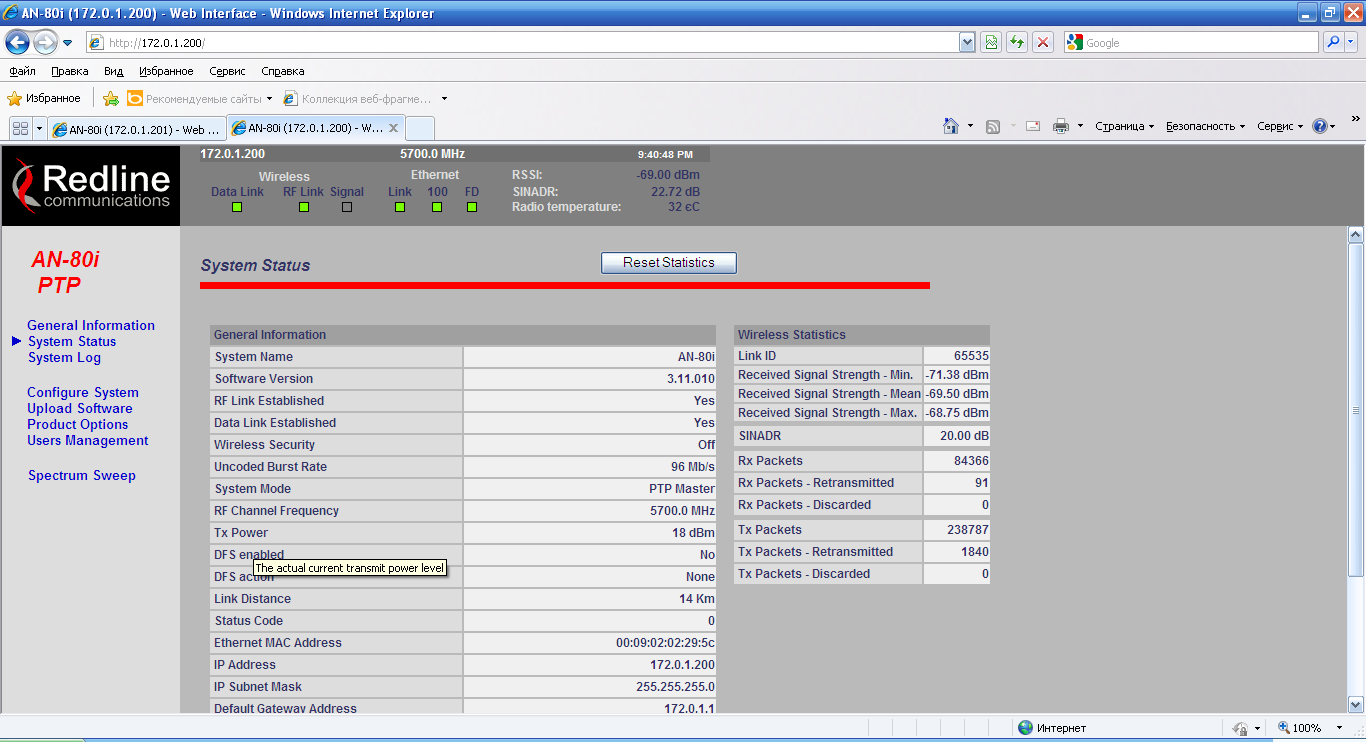Click the Link ID value 65535

pyautogui.click(x=972, y=356)
